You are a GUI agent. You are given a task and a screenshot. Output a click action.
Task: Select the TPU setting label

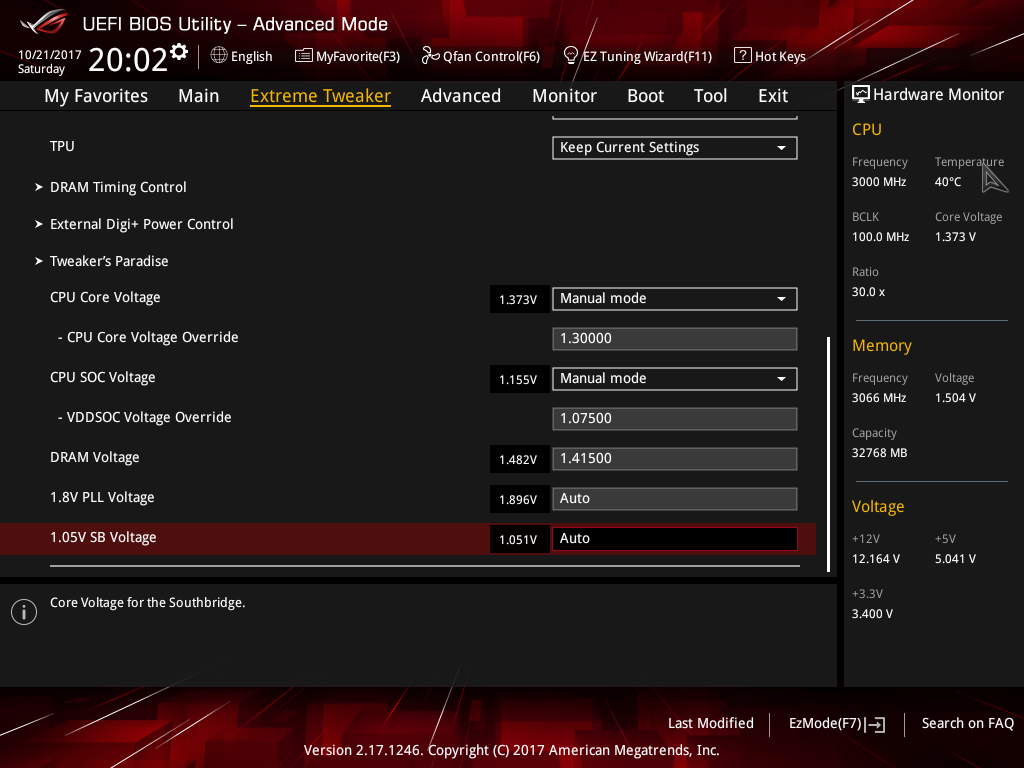[x=62, y=146]
